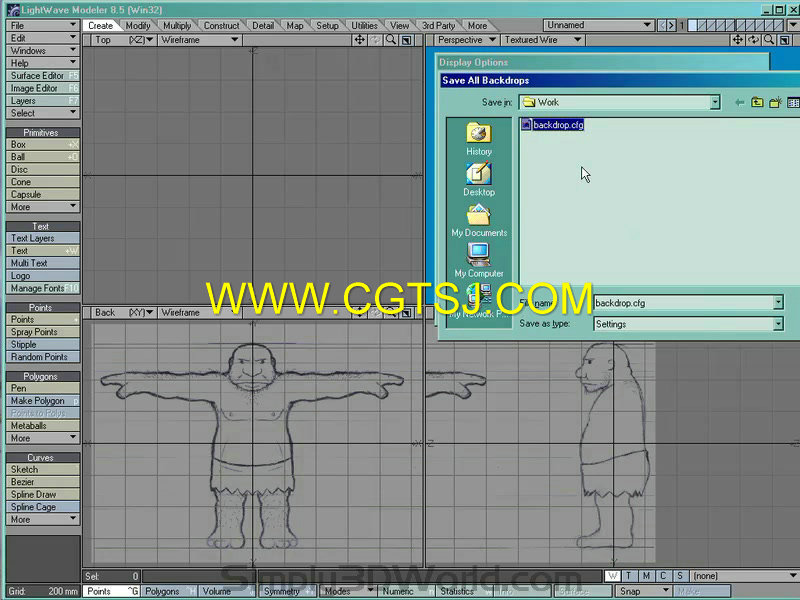Select the first layer slot
Image resolution: width=800 pixels, height=600 pixels.
point(692,25)
